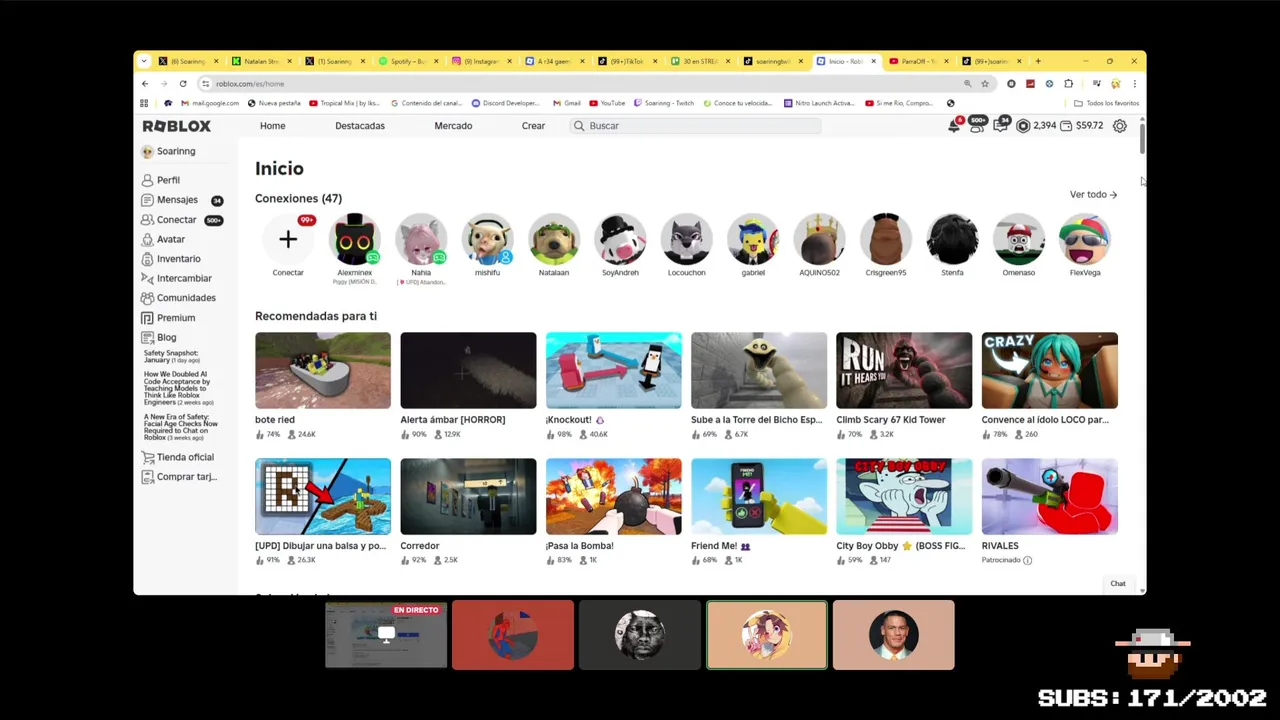Open Corredor game thumbnail
Viewport: 1280px width, 720px height.
point(468,497)
